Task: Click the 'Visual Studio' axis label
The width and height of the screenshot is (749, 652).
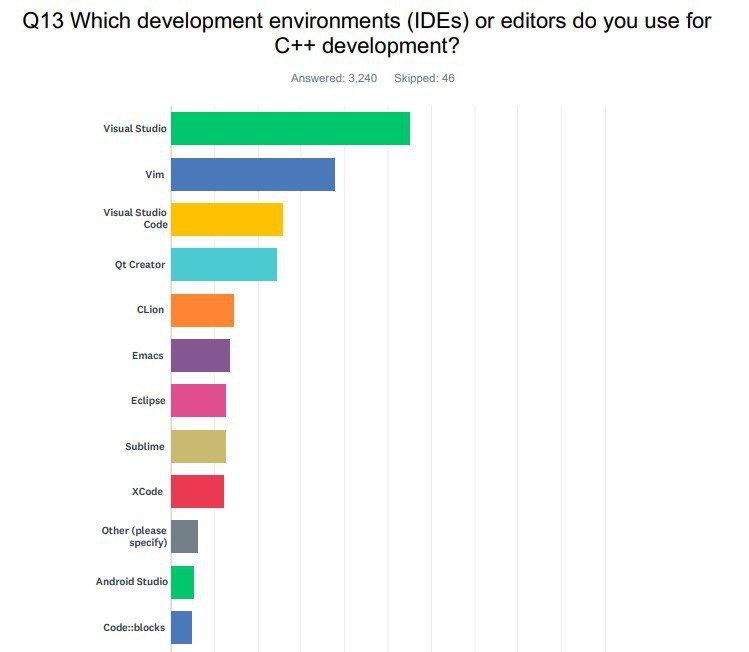Action: point(135,128)
